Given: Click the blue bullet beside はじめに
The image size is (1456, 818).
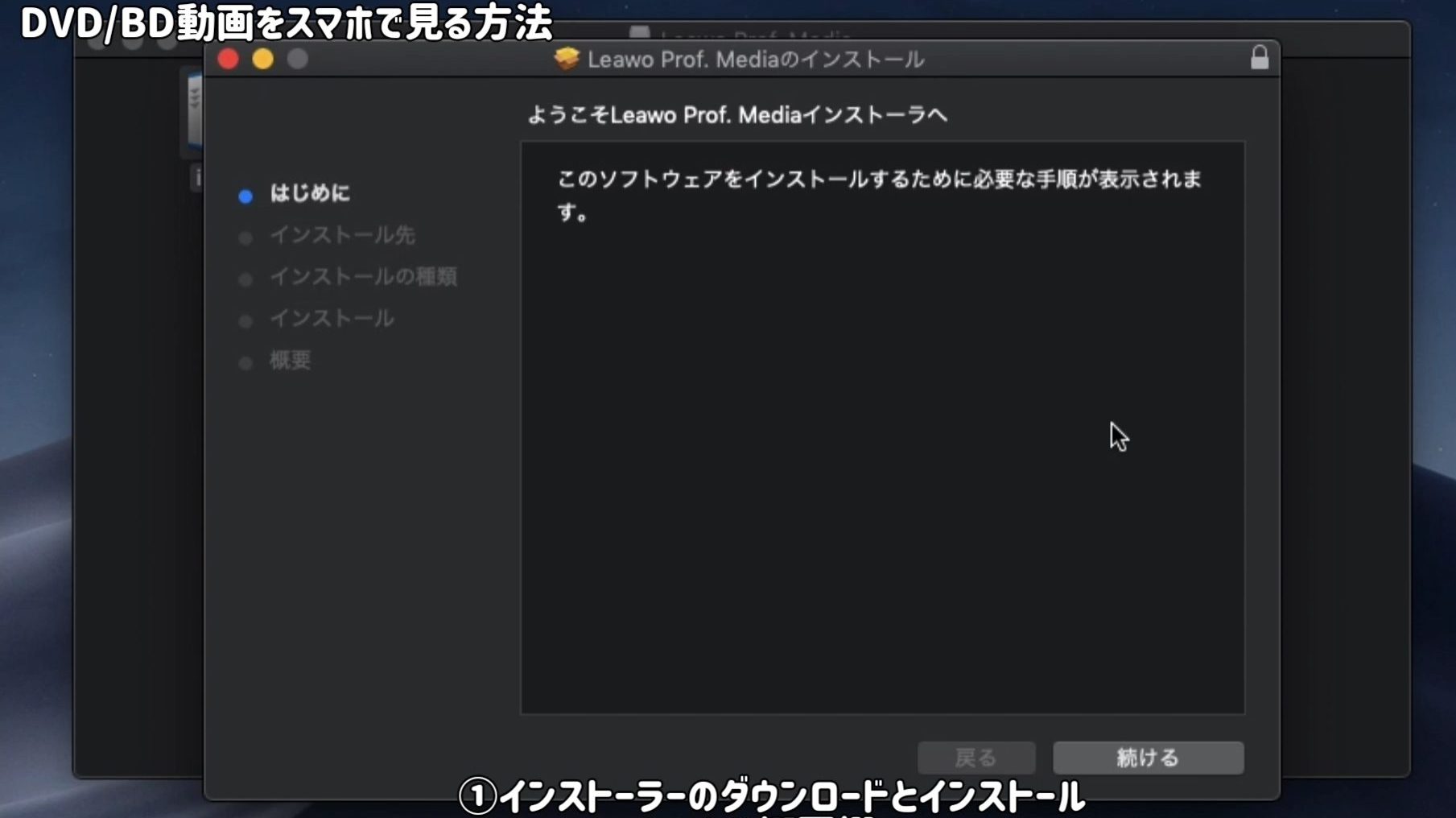Looking at the screenshot, I should click(x=245, y=196).
